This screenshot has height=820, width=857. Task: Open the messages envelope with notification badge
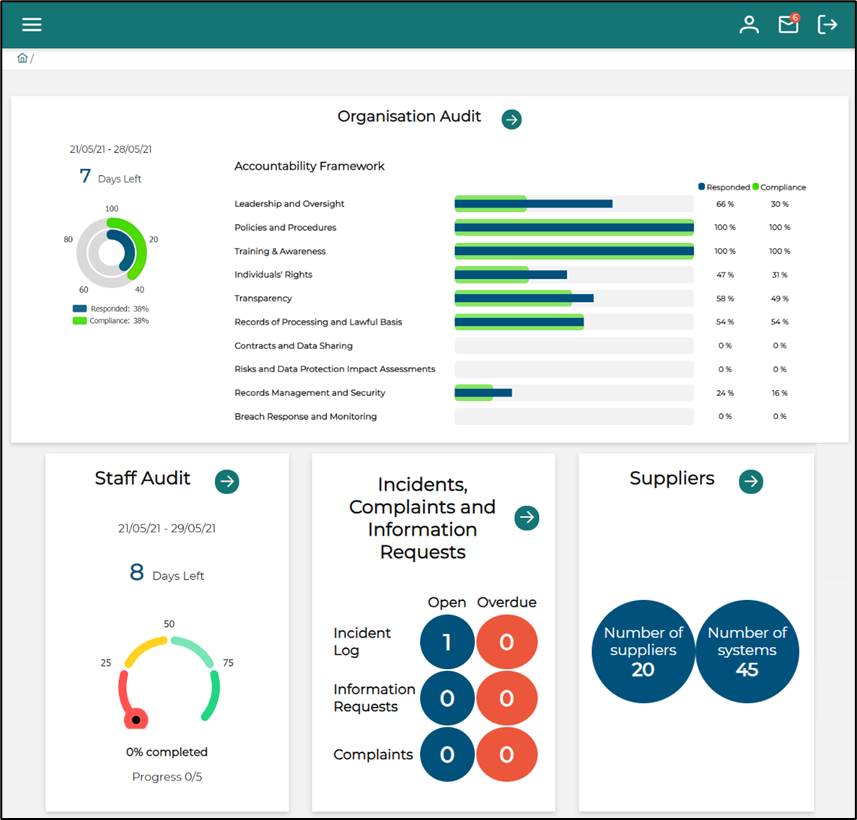pyautogui.click(x=788, y=24)
